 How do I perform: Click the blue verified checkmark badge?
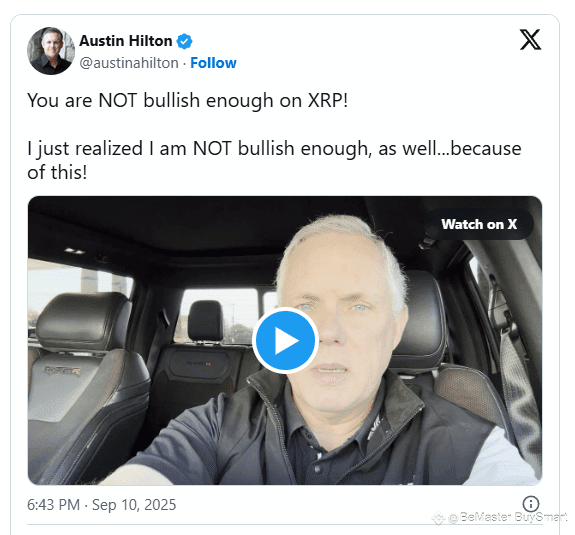tap(184, 41)
